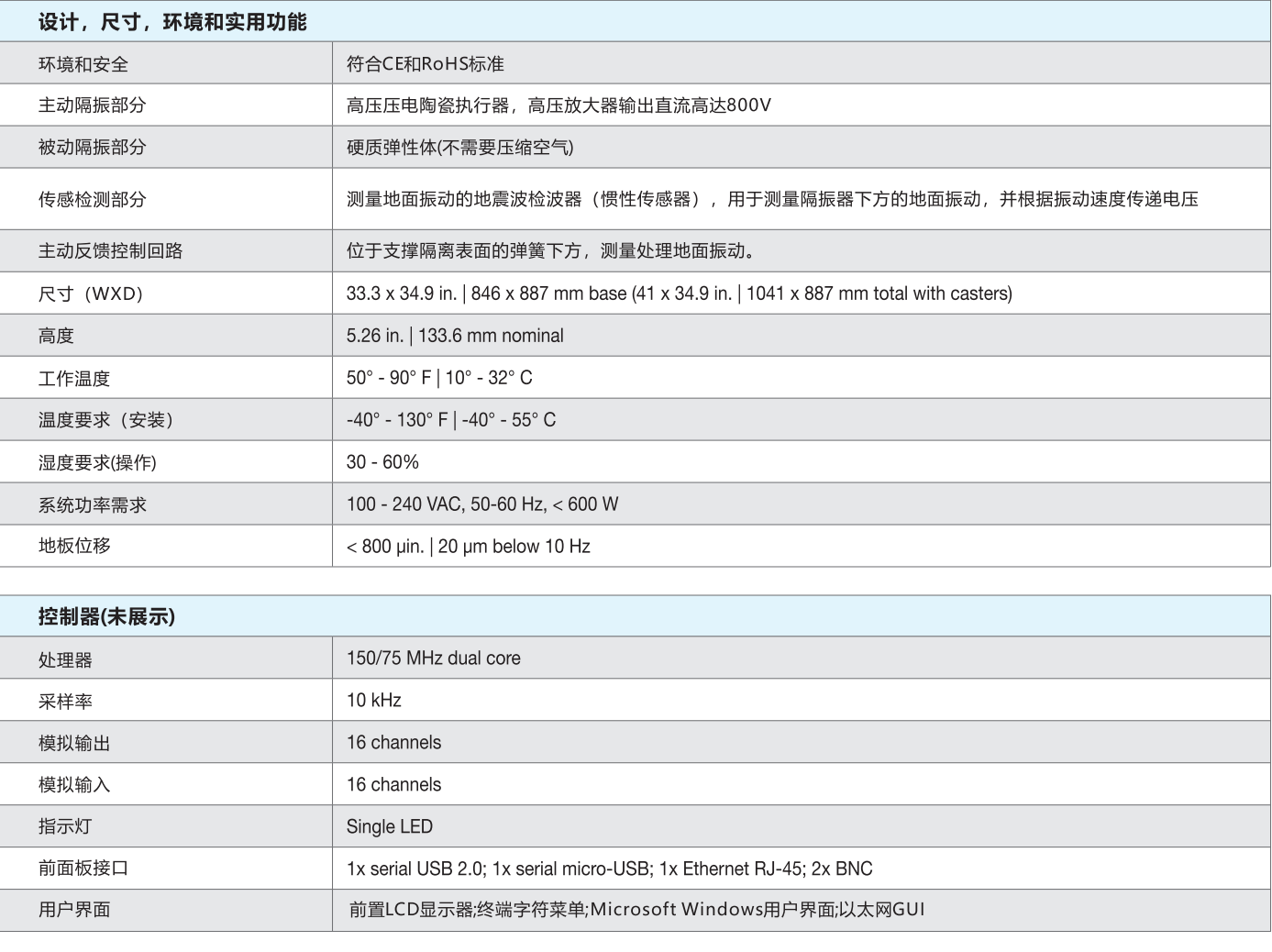Select the text 前置LCD显示器;终端字符菜单
The image size is (1272, 952).
click(467, 910)
